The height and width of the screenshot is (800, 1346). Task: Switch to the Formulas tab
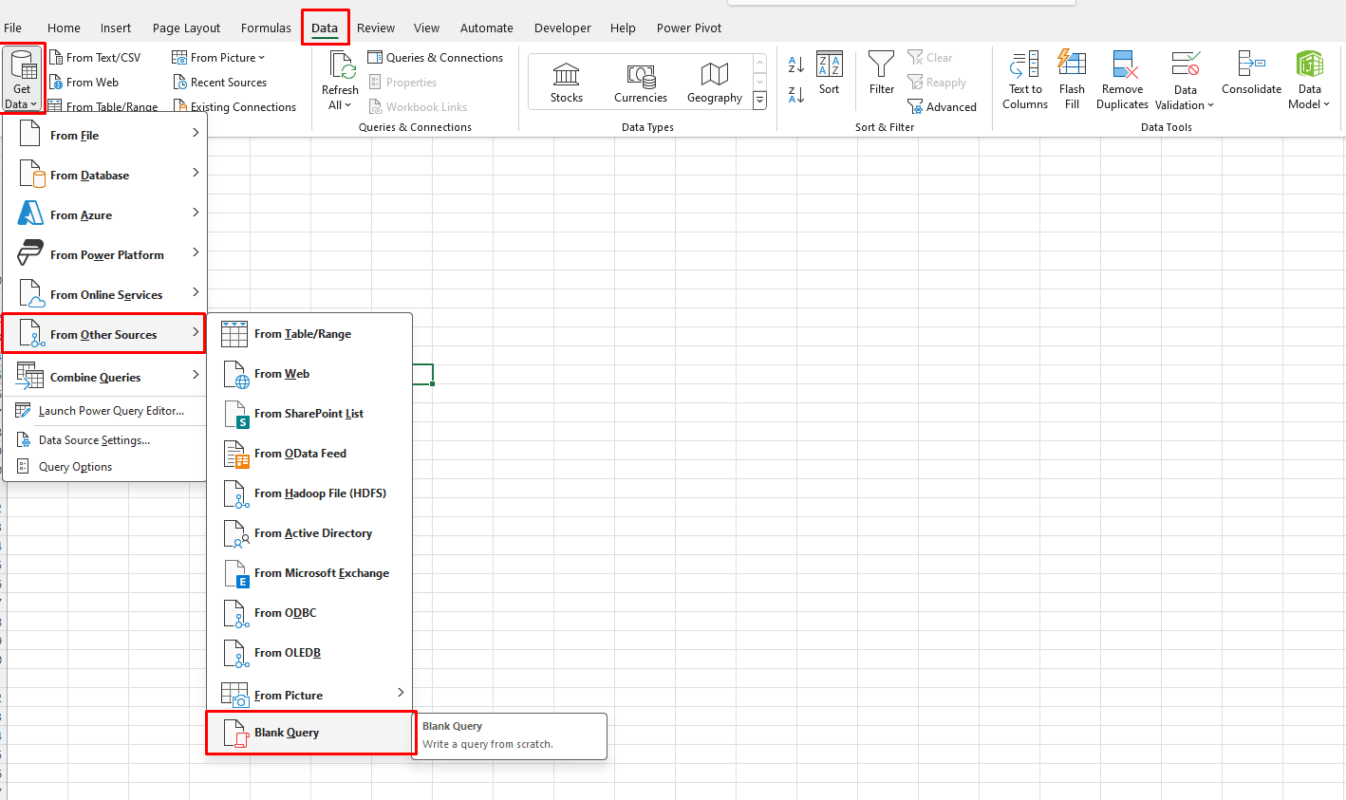click(x=266, y=28)
